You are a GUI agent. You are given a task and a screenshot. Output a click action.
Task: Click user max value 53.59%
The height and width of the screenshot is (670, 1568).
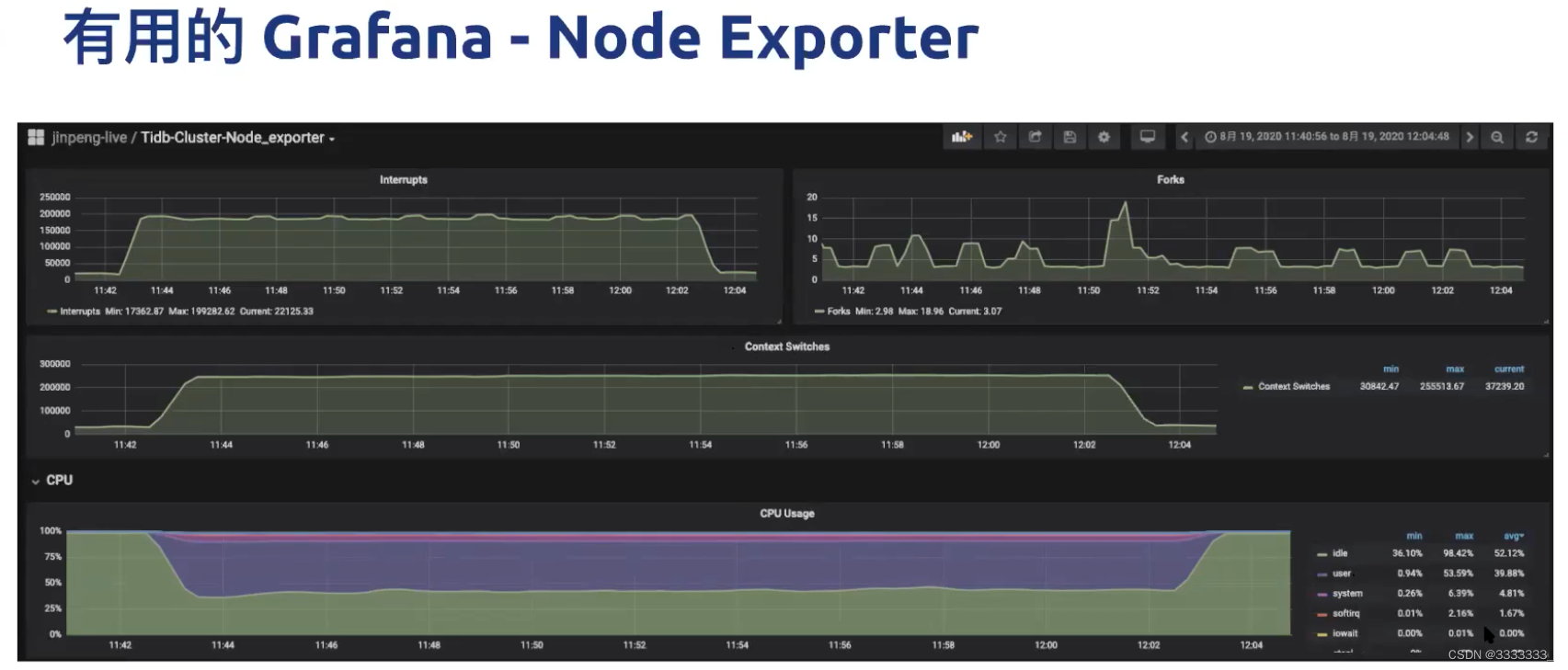pyautogui.click(x=1459, y=573)
